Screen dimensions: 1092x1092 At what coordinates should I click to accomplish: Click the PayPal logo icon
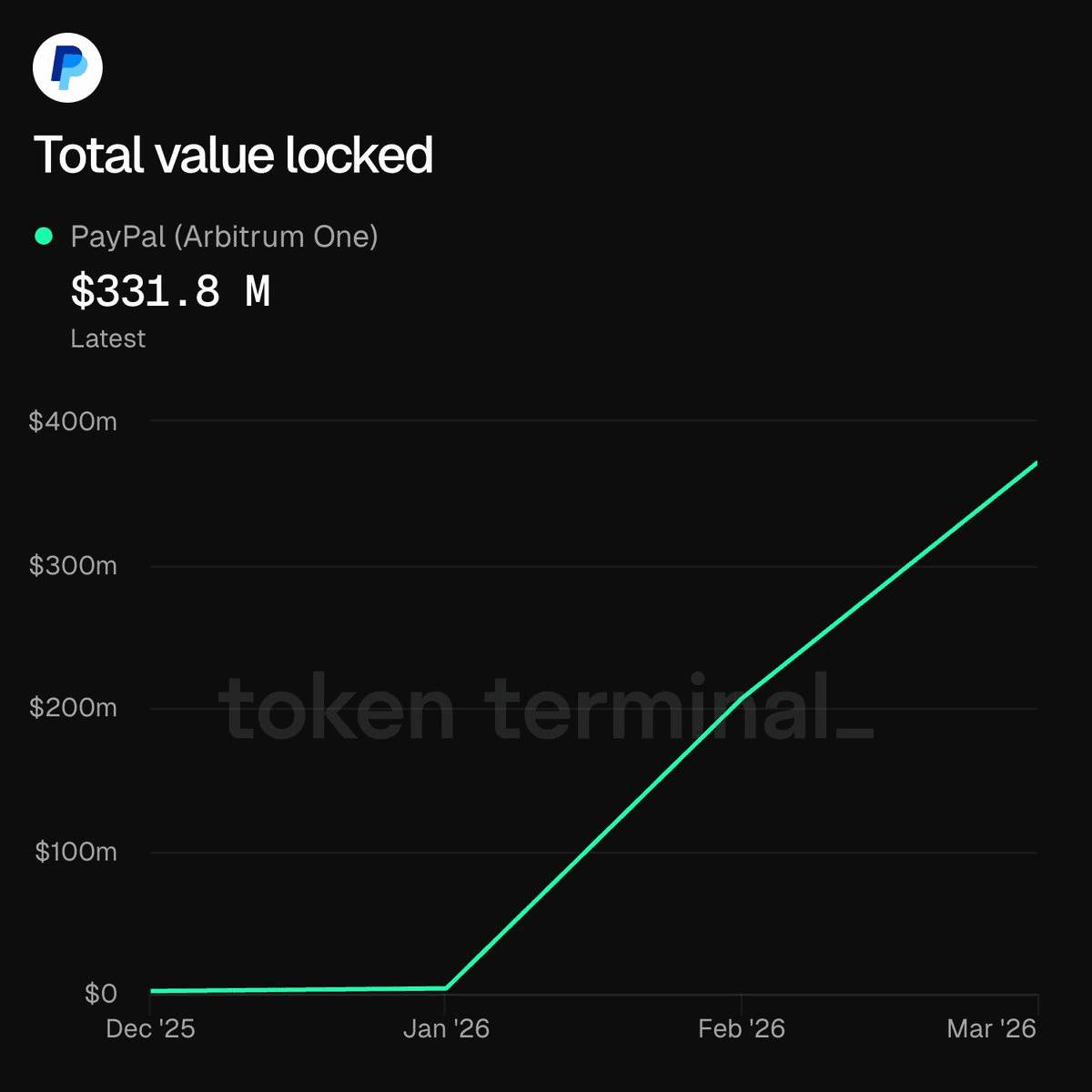click(x=67, y=67)
